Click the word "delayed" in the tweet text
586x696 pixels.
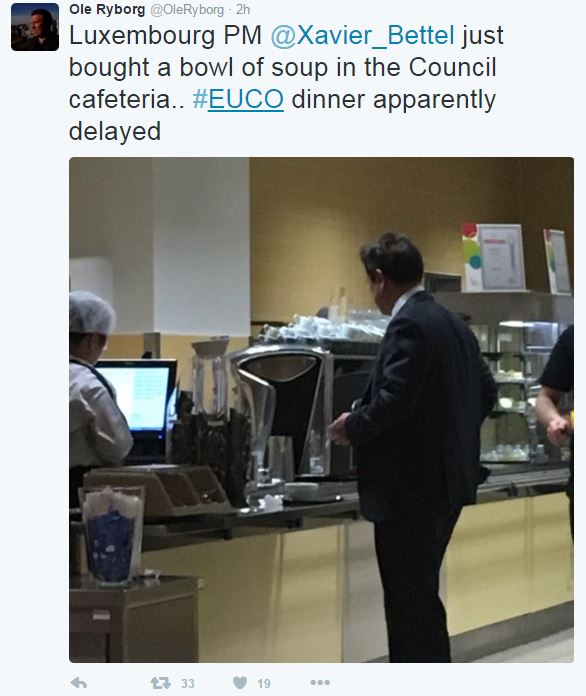pos(115,131)
